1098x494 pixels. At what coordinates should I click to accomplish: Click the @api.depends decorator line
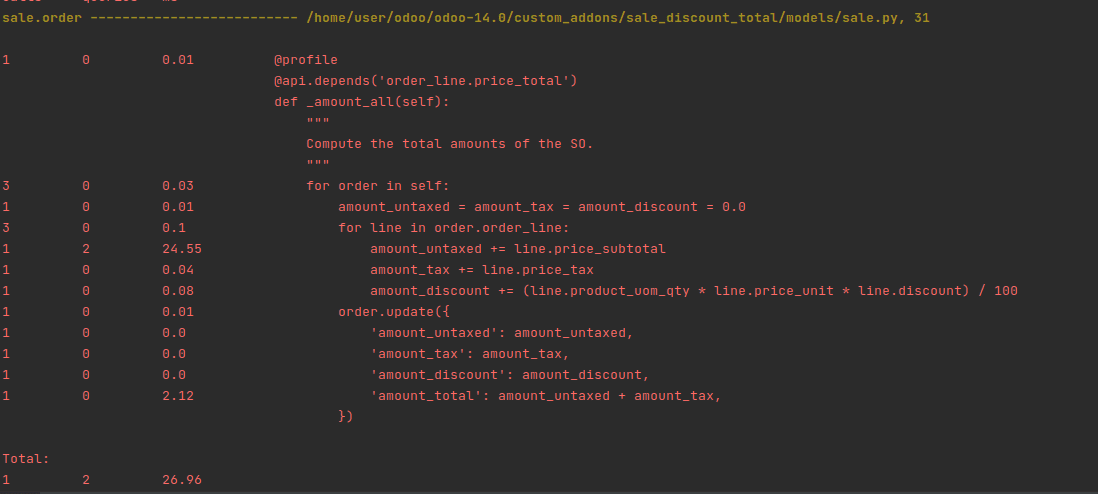coord(426,81)
